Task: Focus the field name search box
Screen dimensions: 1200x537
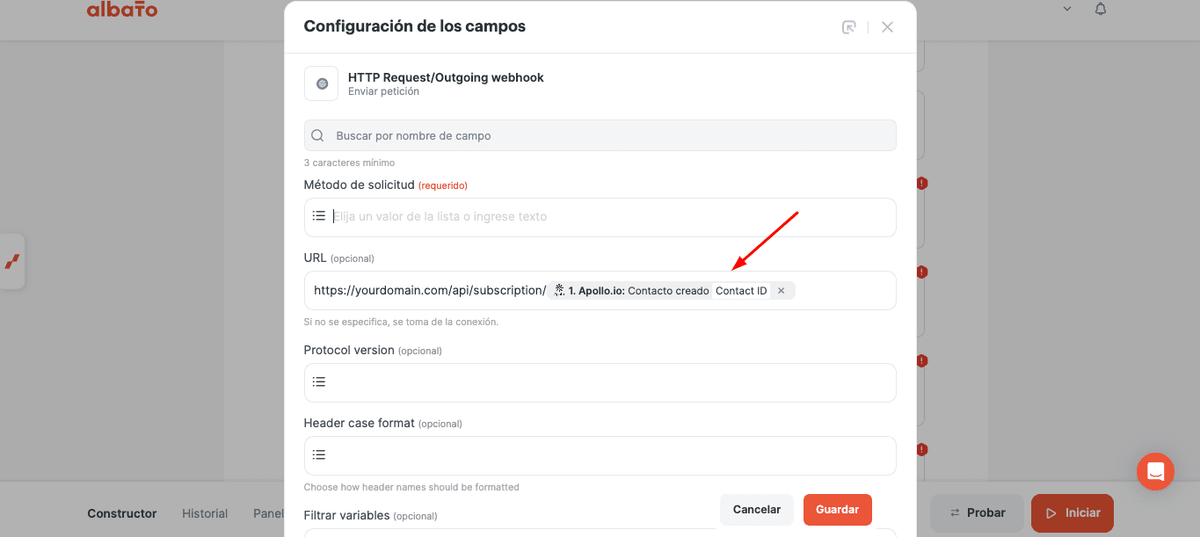Action: (x=600, y=135)
